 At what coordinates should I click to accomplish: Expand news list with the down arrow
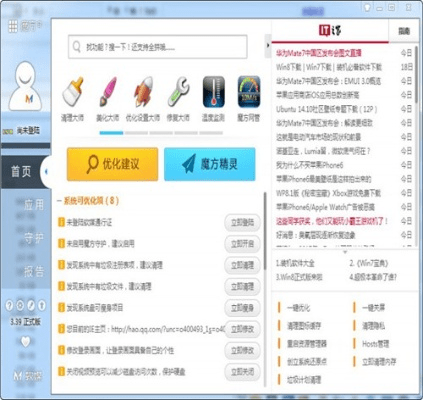tap(345, 252)
